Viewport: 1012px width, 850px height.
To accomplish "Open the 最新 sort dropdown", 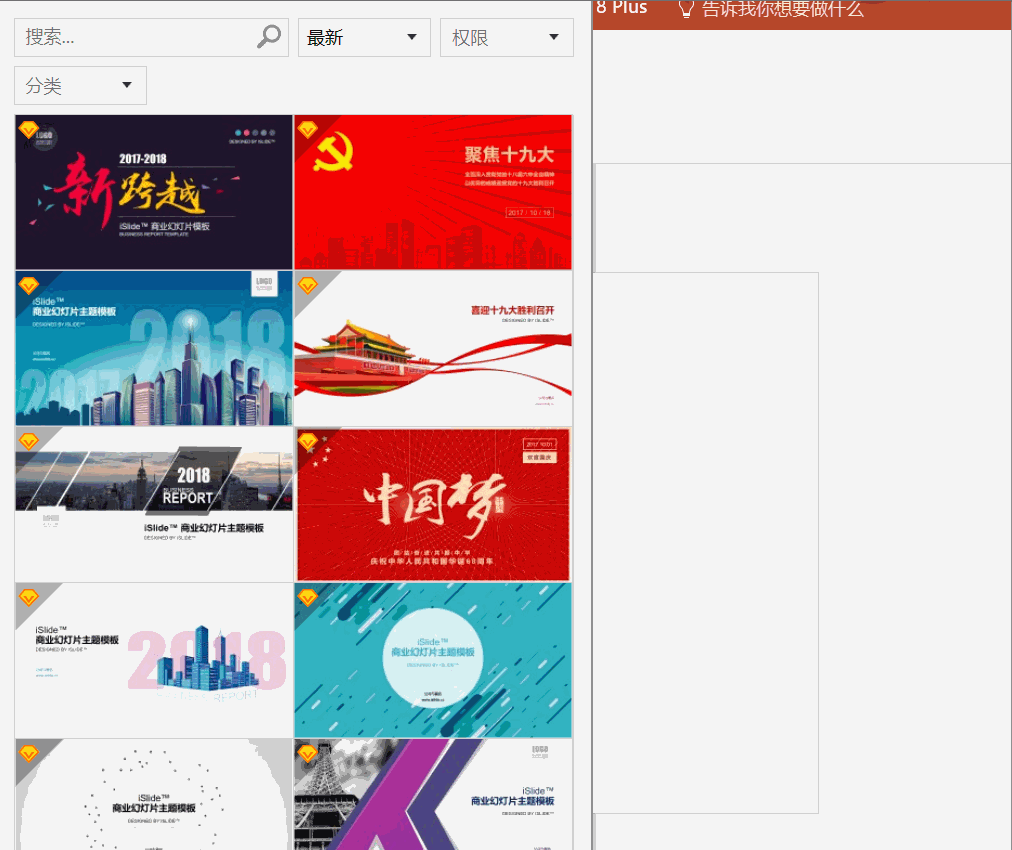I will pos(364,37).
